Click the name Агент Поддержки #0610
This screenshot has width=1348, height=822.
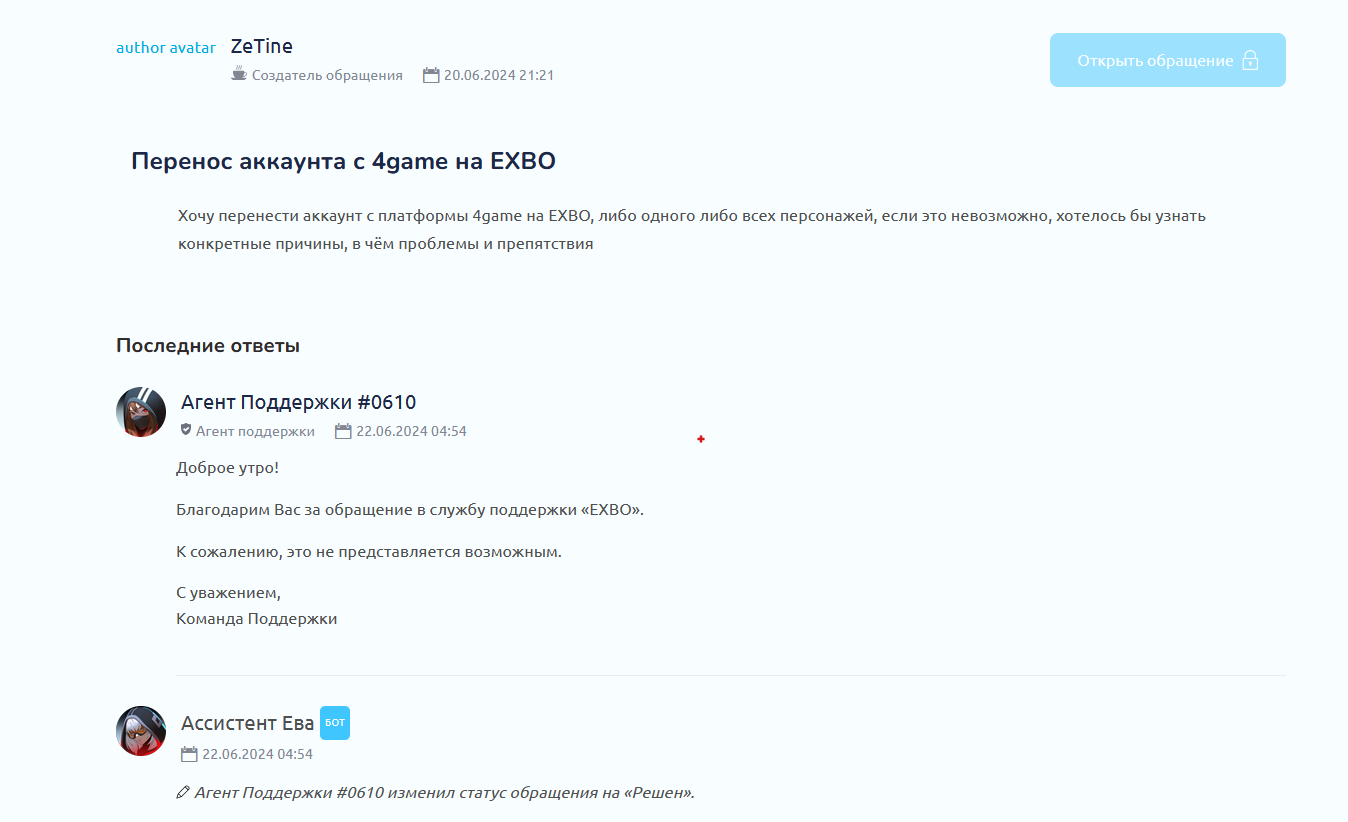click(x=298, y=402)
